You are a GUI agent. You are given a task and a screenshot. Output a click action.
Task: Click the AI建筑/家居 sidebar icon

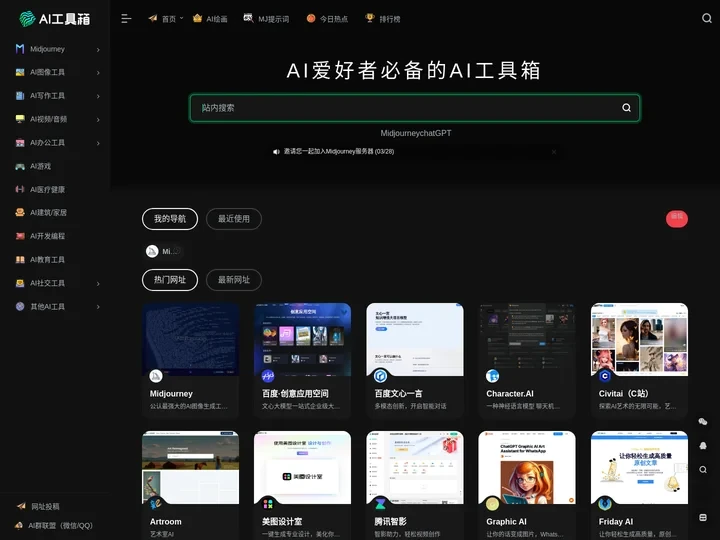20,212
